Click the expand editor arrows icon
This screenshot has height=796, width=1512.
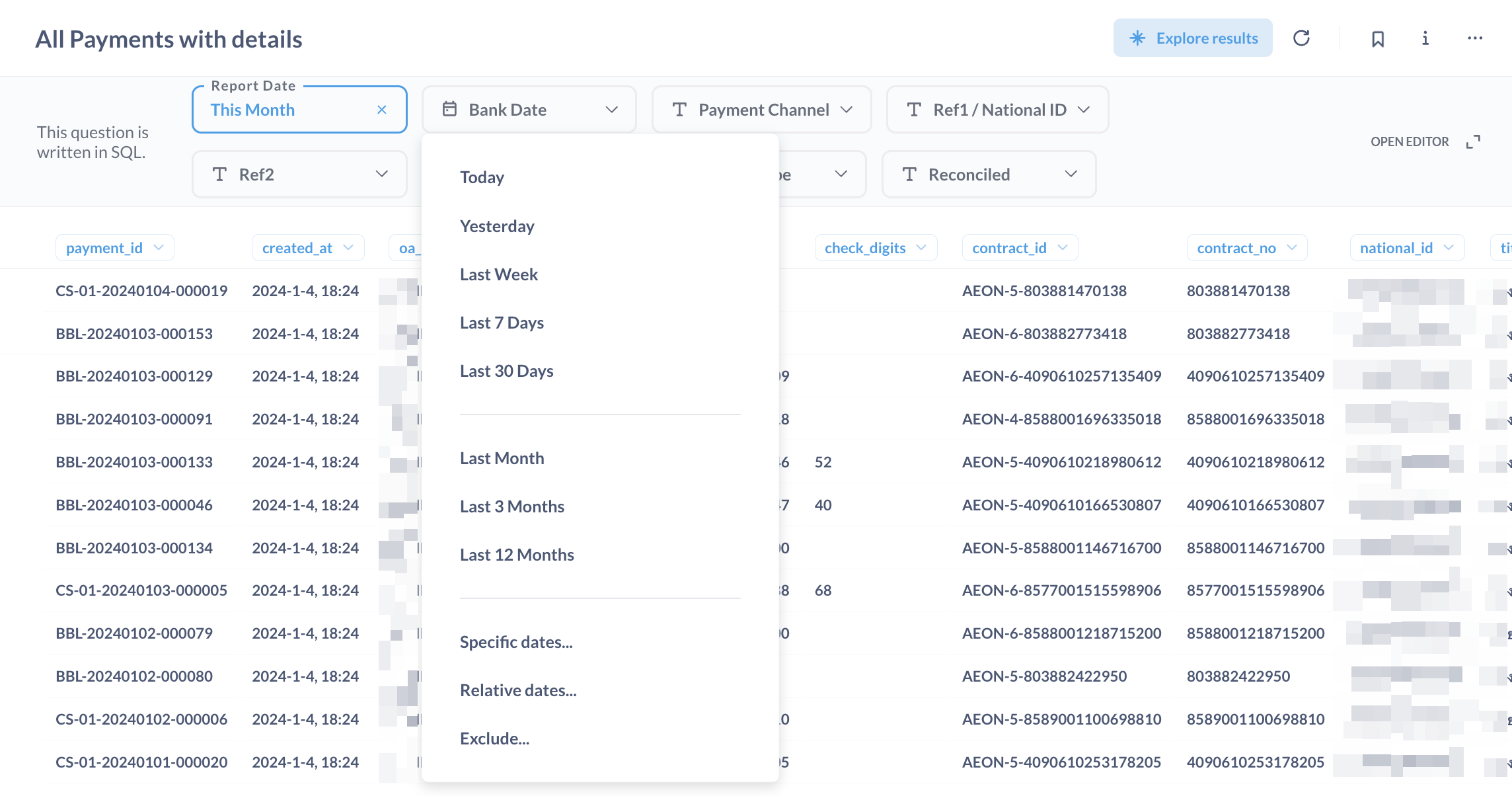click(x=1473, y=141)
